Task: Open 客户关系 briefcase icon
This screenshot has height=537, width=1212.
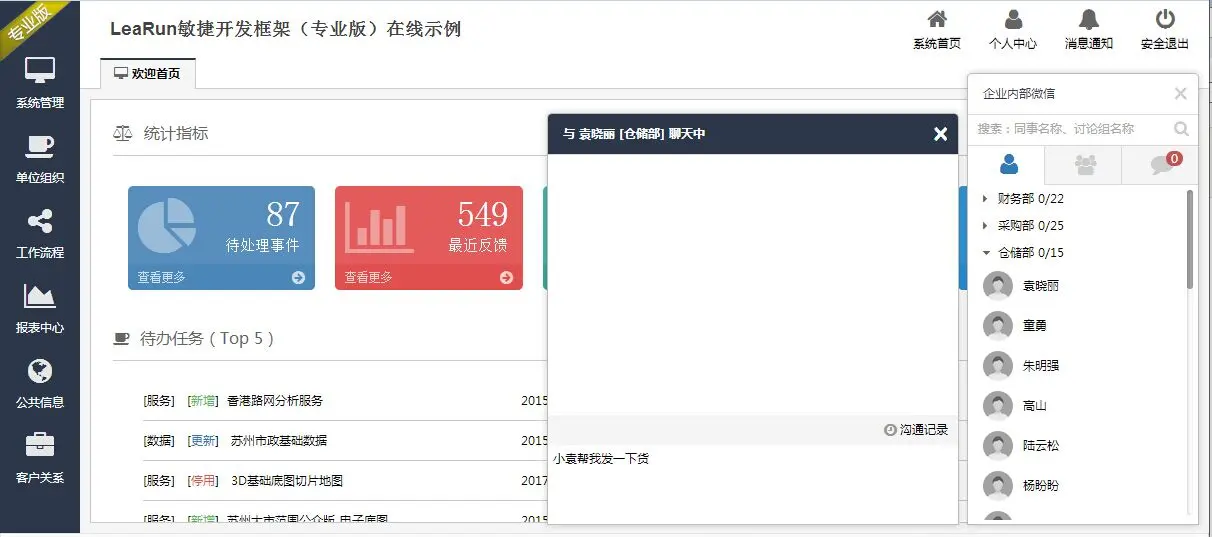Action: tap(40, 445)
